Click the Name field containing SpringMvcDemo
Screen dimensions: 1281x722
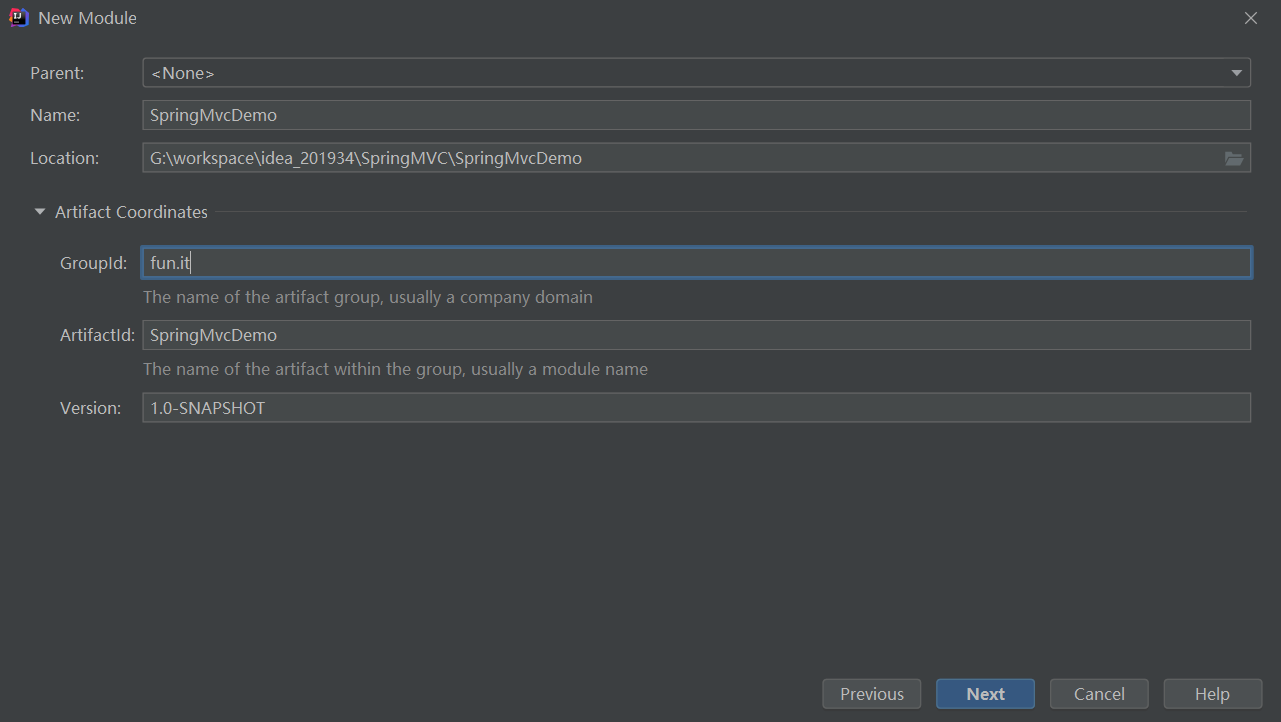tap(696, 115)
